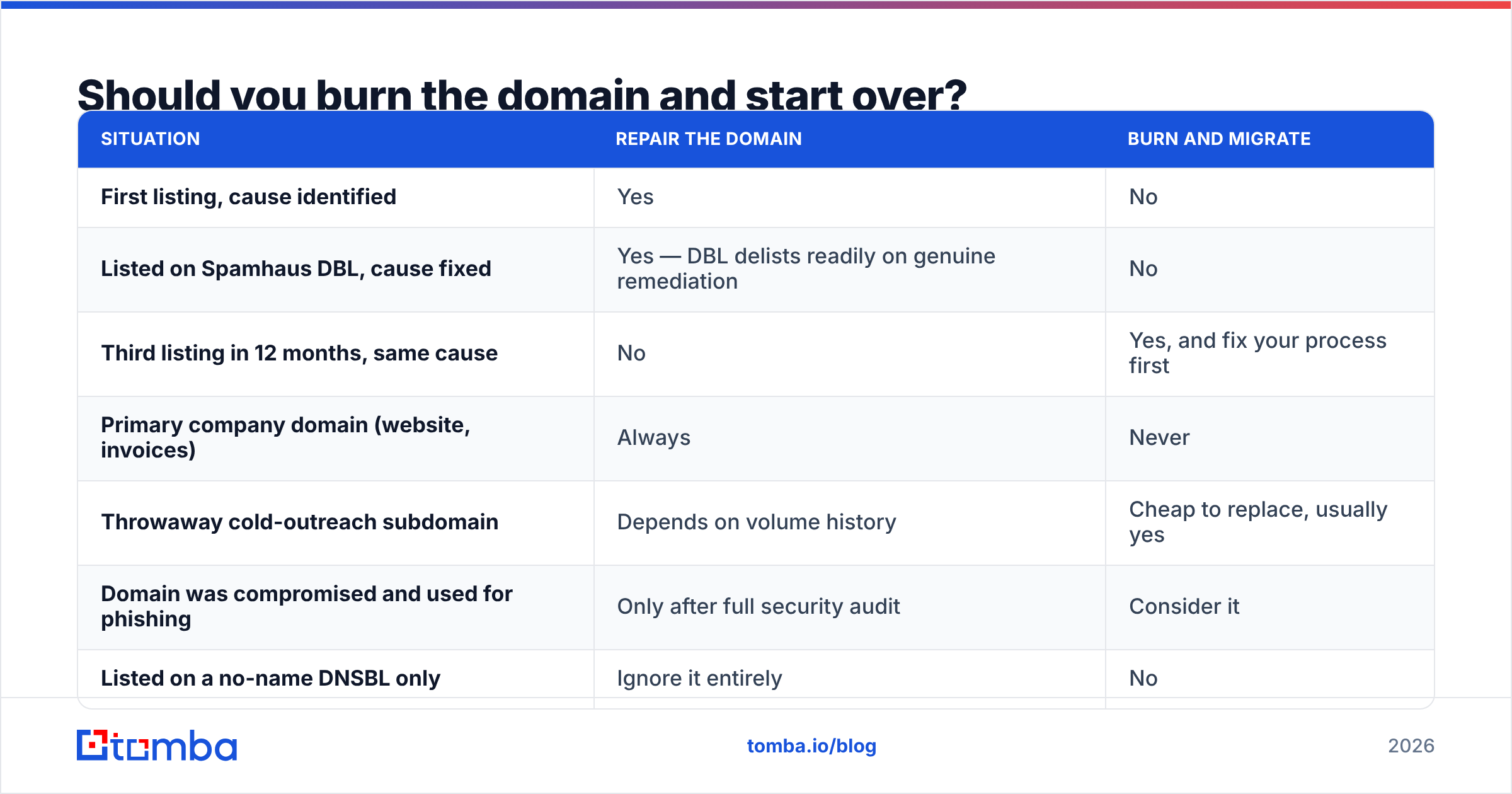Click 'No' in the no-name DNSBL row

pyautogui.click(x=1143, y=679)
